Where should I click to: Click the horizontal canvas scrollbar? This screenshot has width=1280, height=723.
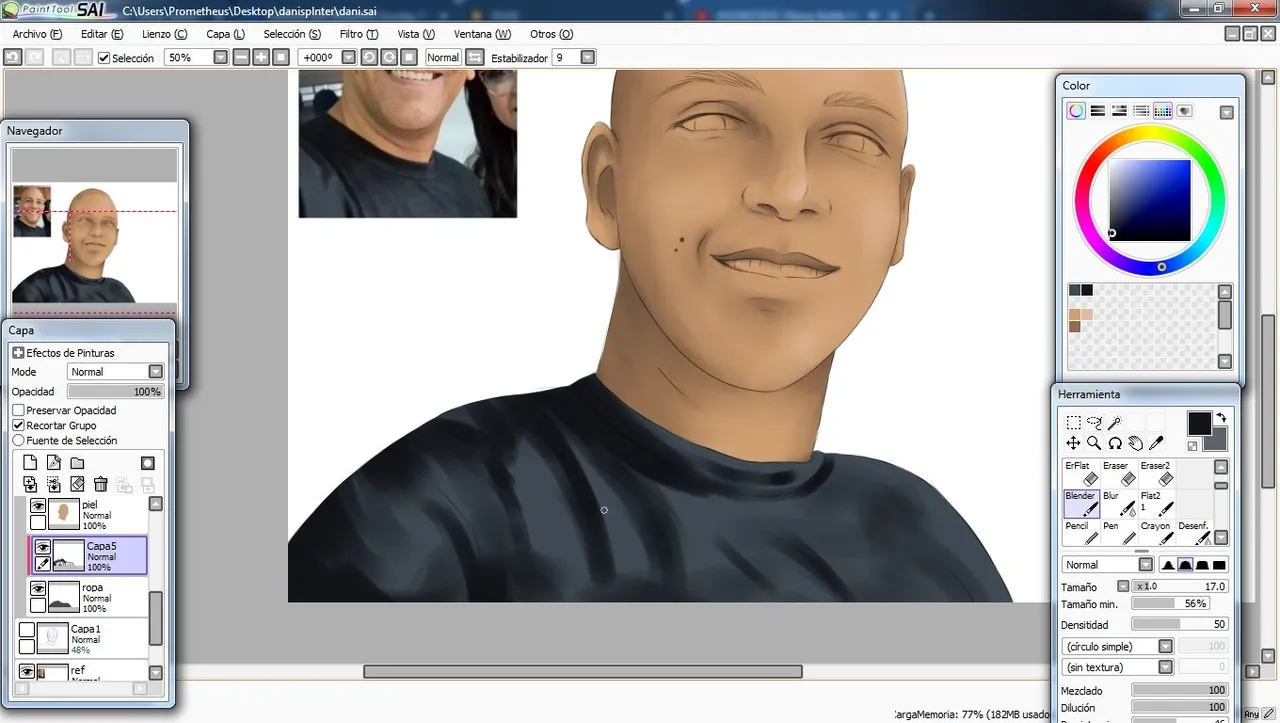coord(583,671)
